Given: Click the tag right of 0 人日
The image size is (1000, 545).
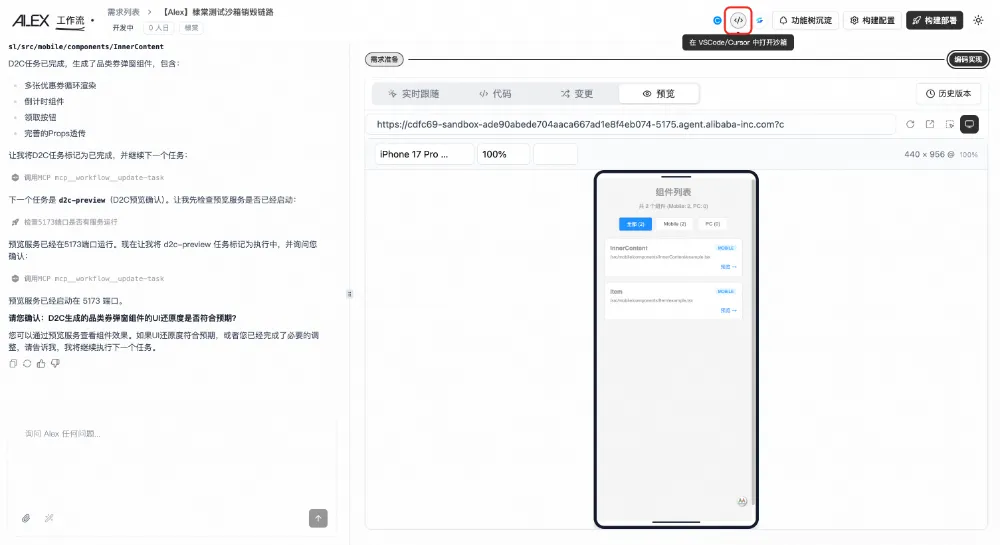Looking at the screenshot, I should click(191, 28).
